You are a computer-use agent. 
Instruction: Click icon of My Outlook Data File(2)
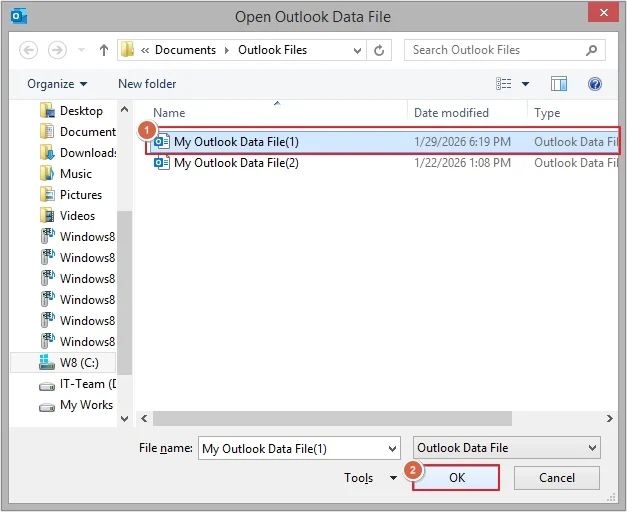pos(162,163)
